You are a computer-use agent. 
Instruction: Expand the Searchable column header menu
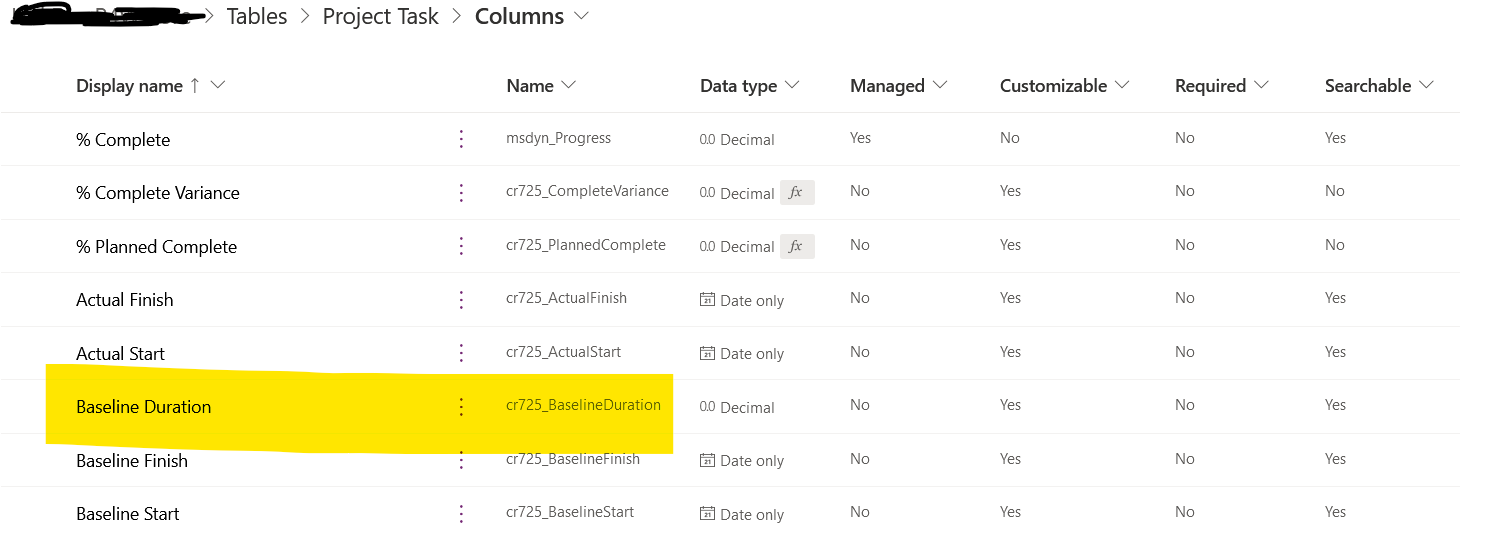(1426, 86)
